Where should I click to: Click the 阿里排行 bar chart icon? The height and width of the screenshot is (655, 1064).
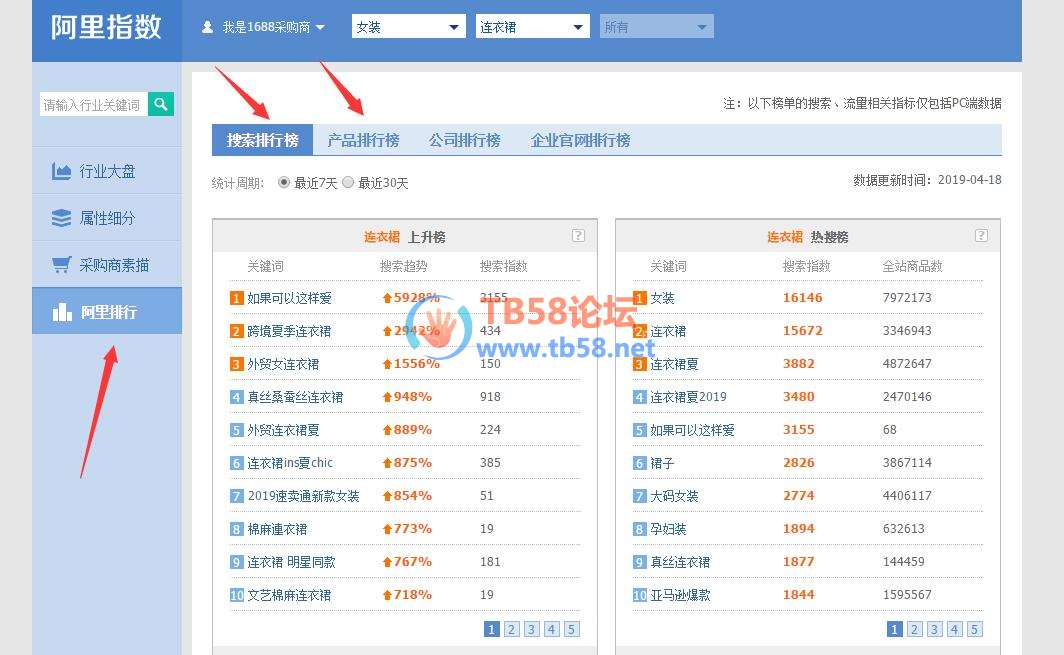(x=62, y=312)
